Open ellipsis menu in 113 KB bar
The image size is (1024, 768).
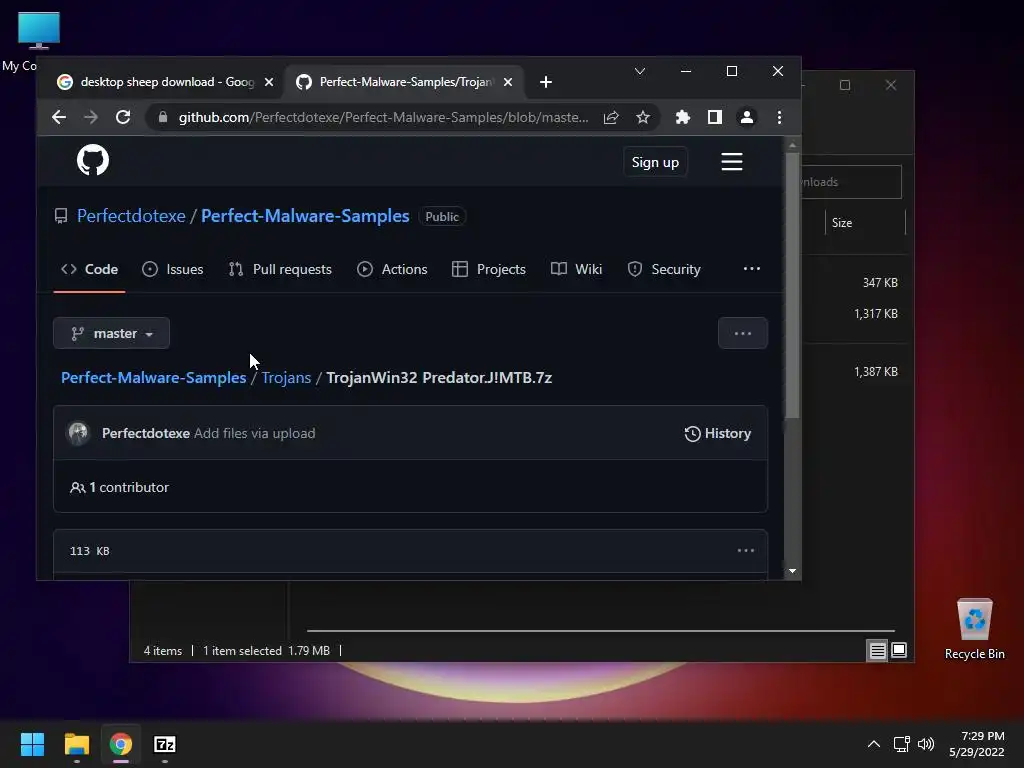pyautogui.click(x=745, y=551)
